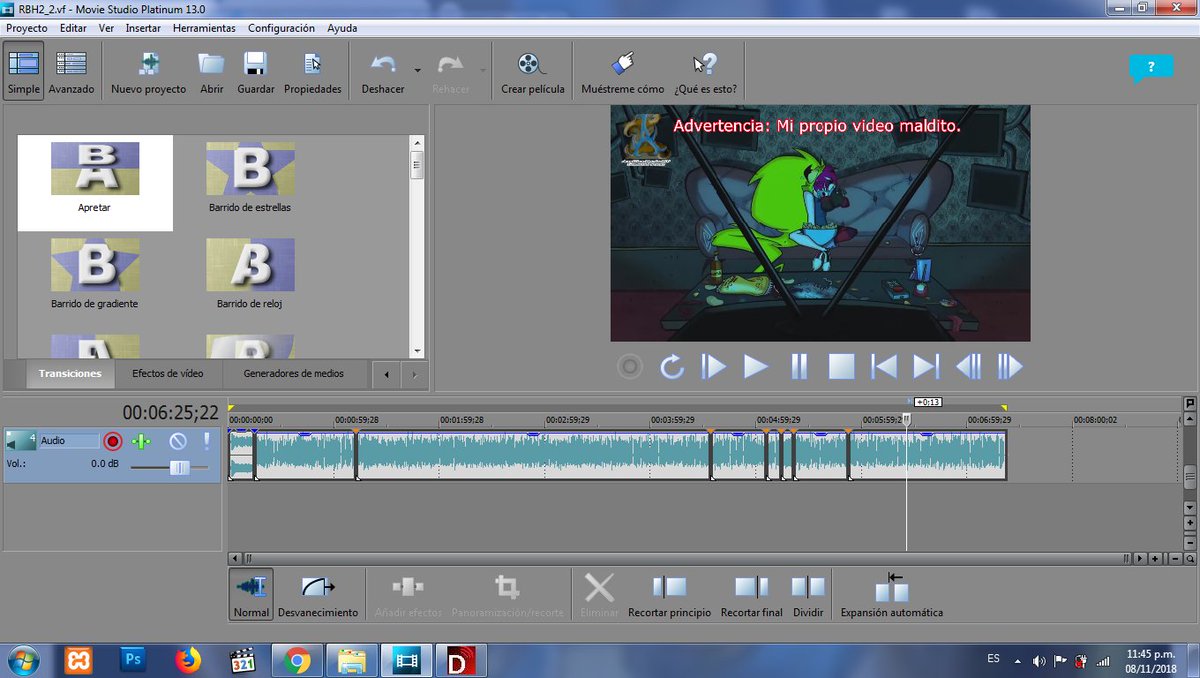This screenshot has width=1200, height=678.
Task: Click Recortar principio to trim start
Action: click(x=670, y=595)
